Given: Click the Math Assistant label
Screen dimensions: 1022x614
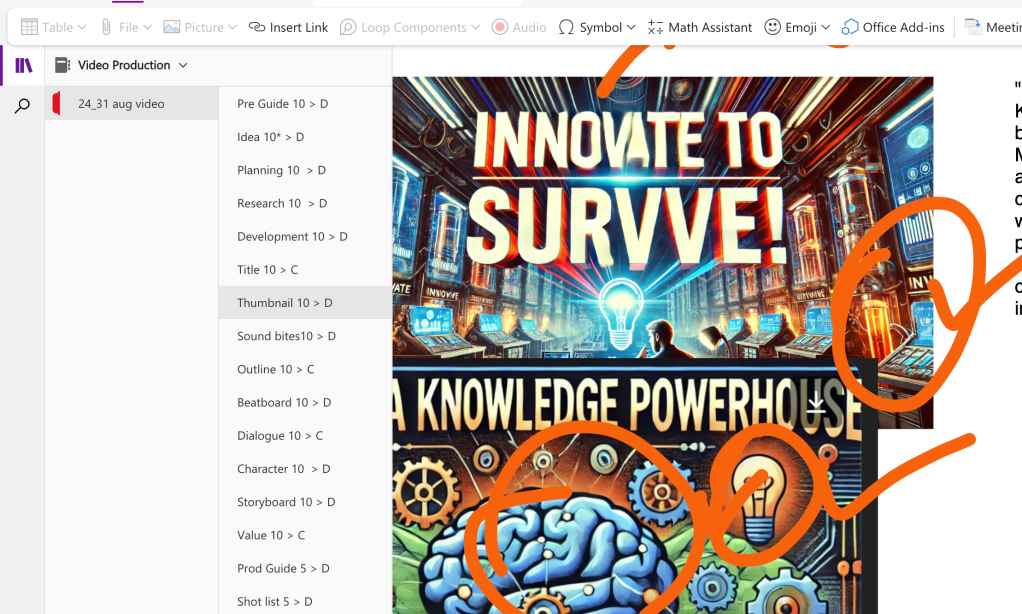Looking at the screenshot, I should coord(710,27).
